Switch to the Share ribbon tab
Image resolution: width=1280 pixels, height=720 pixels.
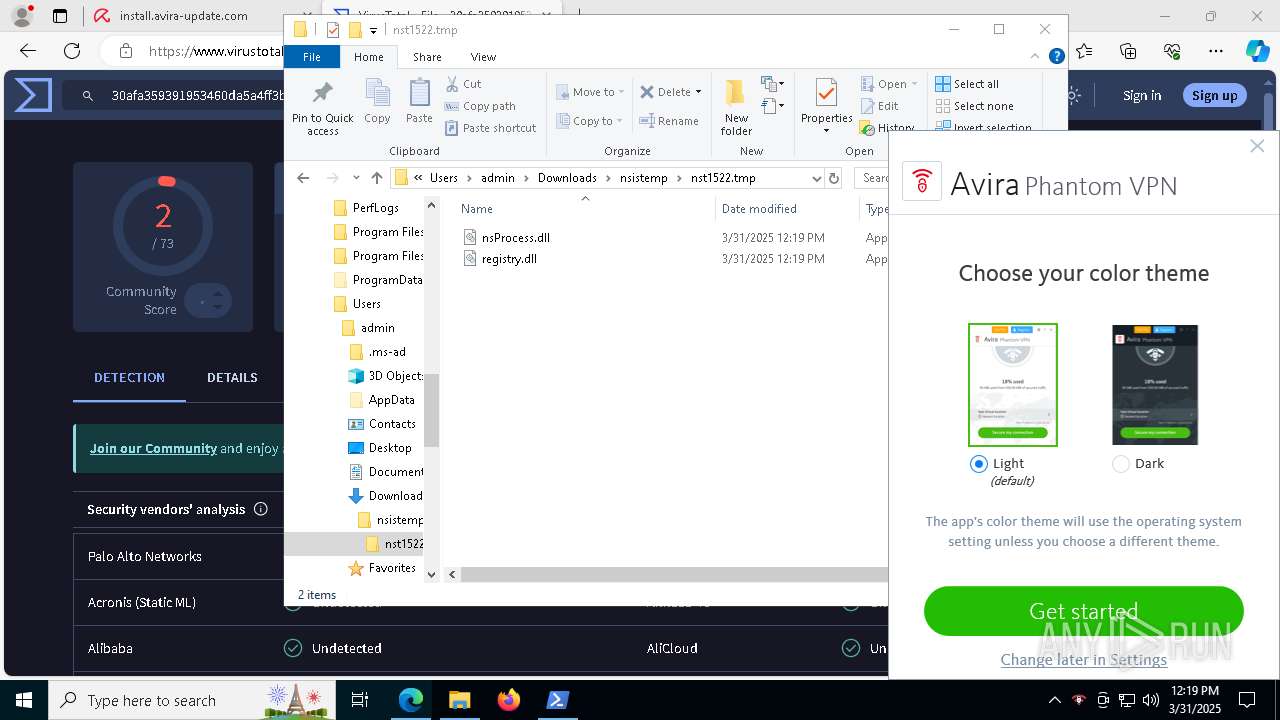(x=427, y=57)
